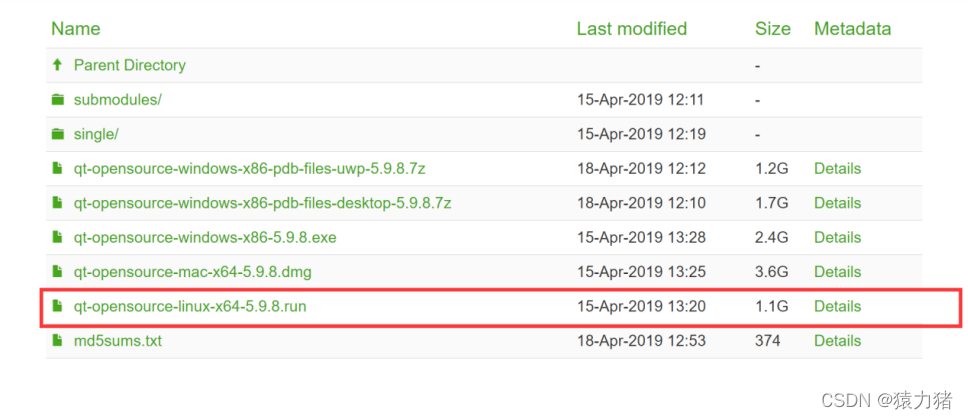Download qt-opensource-windows-x86-5.9.8.exe
This screenshot has width=968, height=419.
pos(205,238)
